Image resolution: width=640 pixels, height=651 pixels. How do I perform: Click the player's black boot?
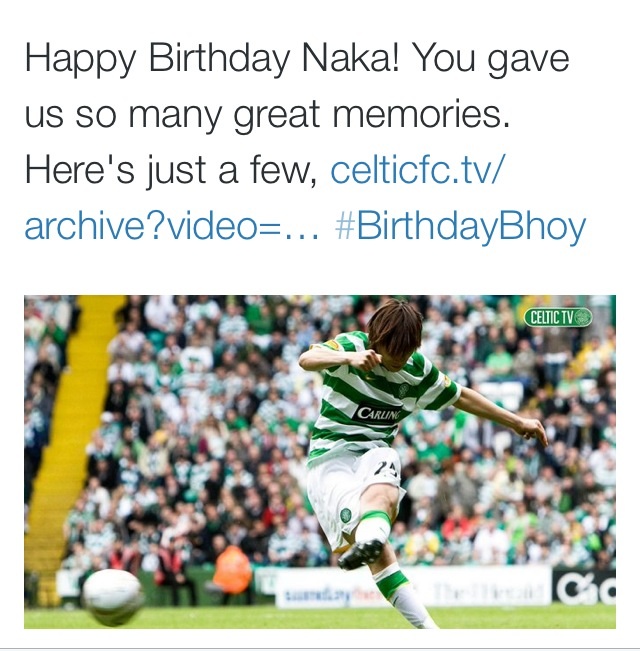[x=361, y=555]
